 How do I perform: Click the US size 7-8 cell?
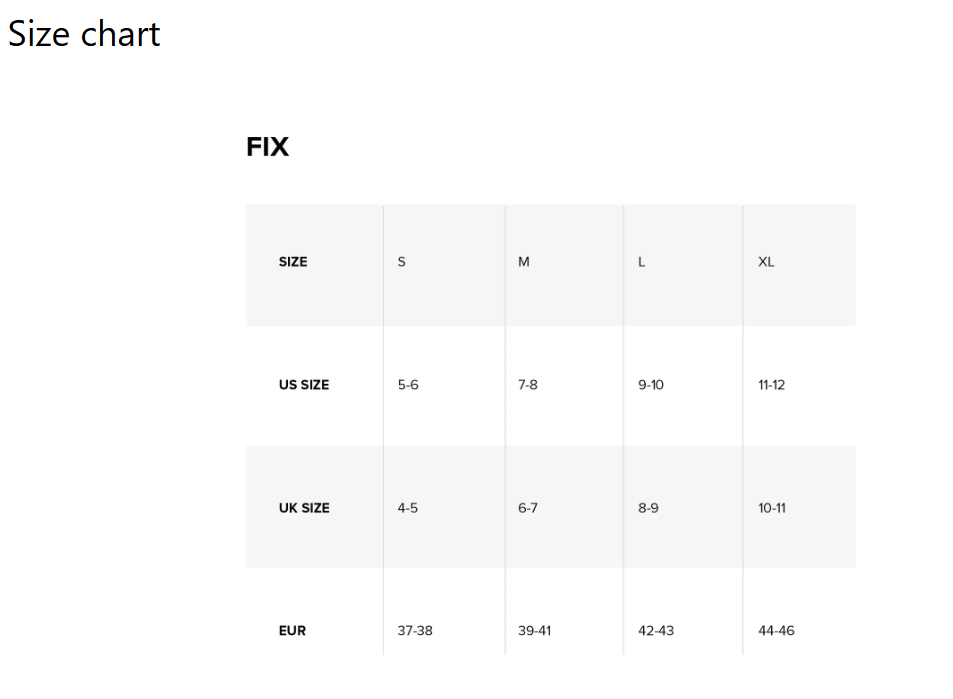click(528, 385)
